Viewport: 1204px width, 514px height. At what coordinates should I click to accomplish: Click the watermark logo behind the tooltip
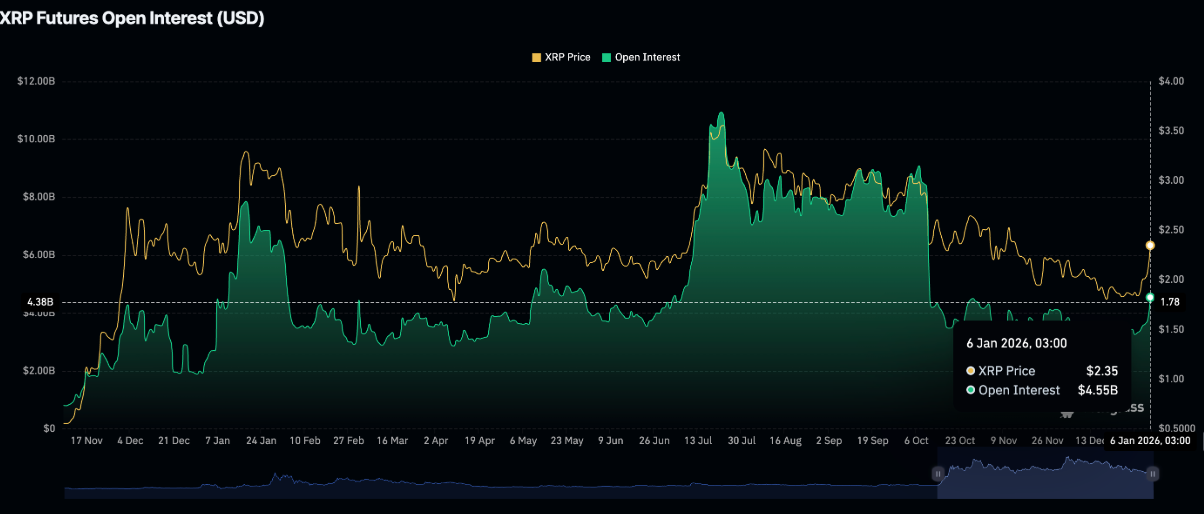tap(1067, 411)
